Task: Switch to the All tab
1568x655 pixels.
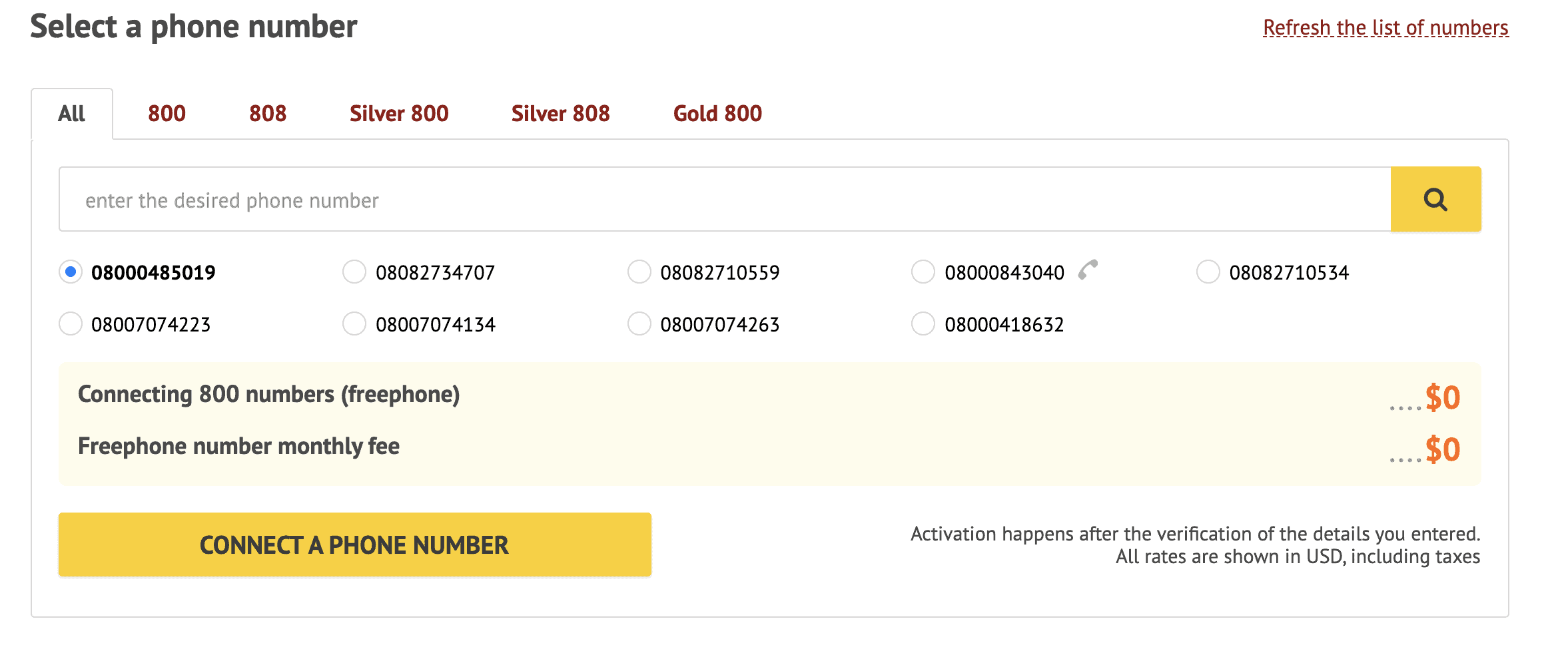Action: coord(72,114)
